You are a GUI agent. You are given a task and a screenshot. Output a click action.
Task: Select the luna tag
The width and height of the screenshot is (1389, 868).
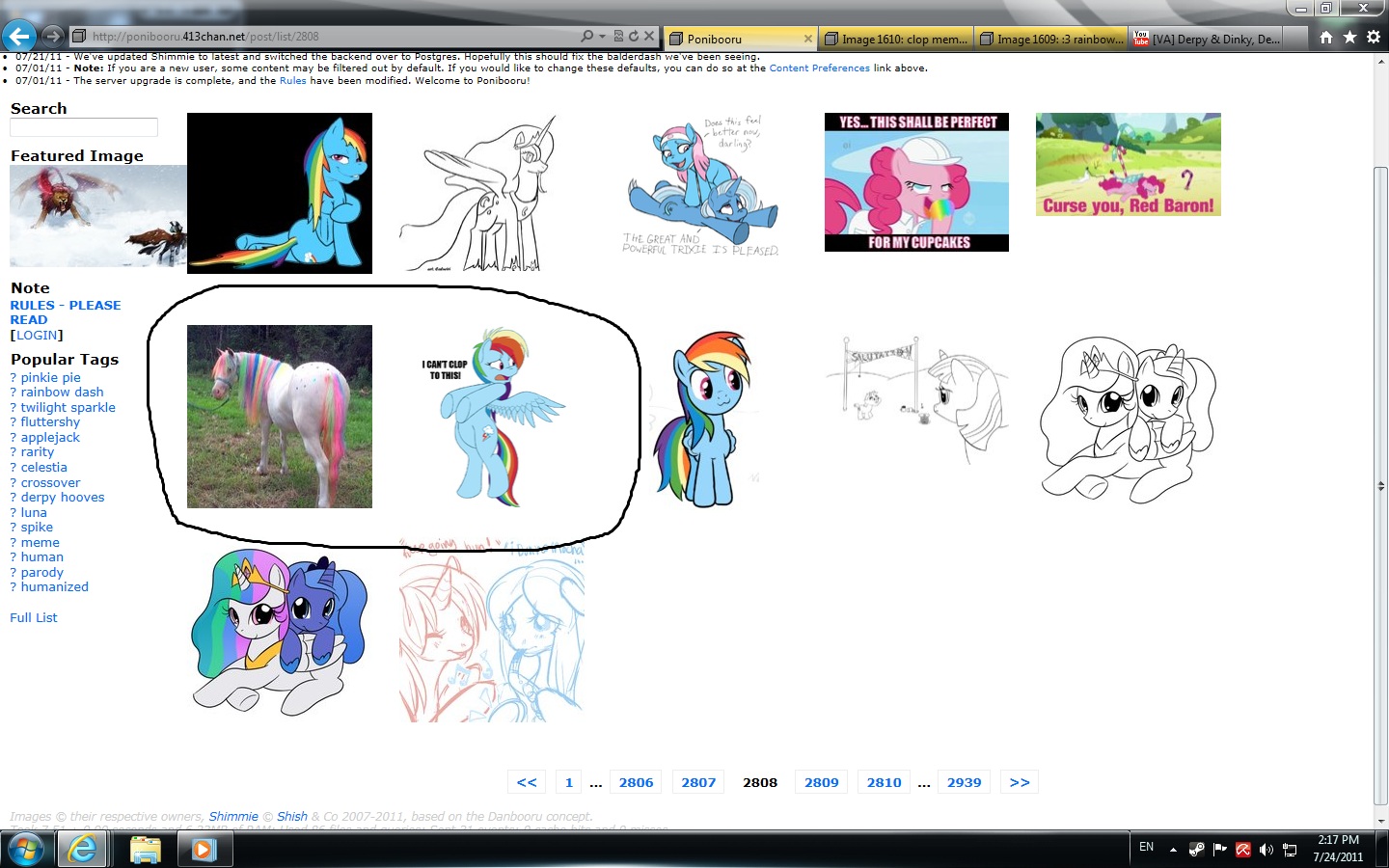click(x=34, y=513)
